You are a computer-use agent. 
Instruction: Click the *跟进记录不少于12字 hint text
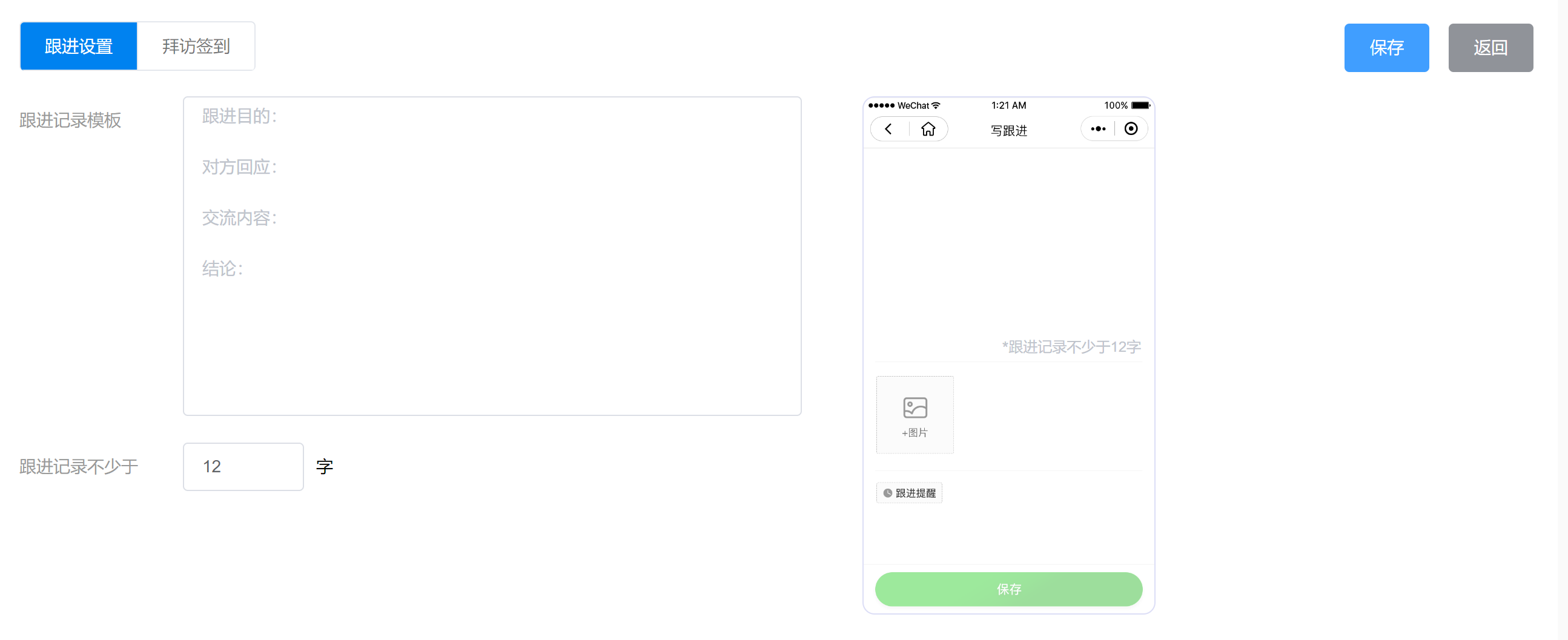tap(1071, 347)
